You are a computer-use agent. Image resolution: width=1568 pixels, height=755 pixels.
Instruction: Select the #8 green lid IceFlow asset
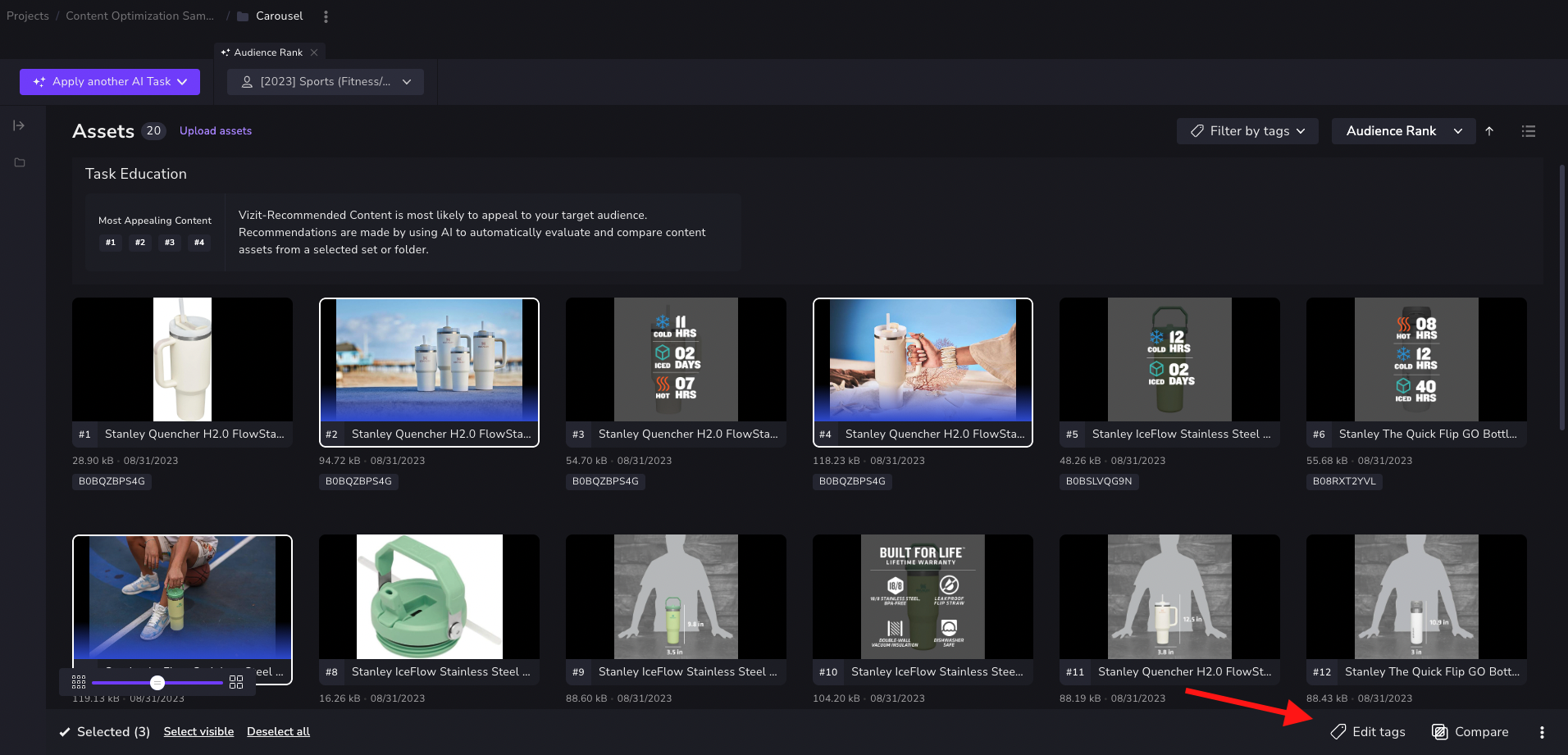coord(429,598)
